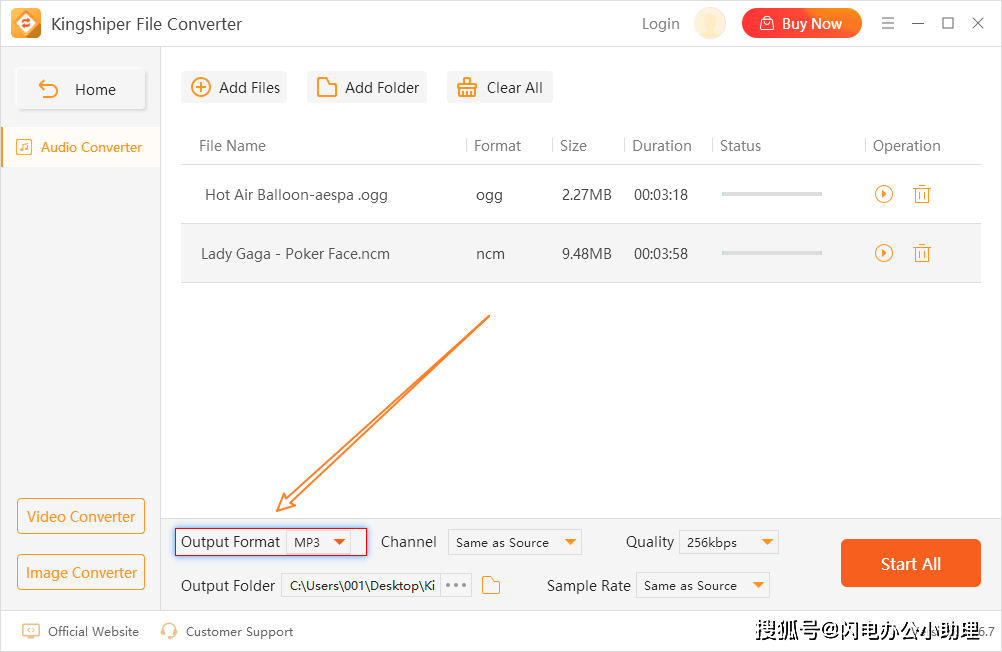Image resolution: width=1002 pixels, height=652 pixels.
Task: Click the Add Folder button
Action: [x=367, y=88]
